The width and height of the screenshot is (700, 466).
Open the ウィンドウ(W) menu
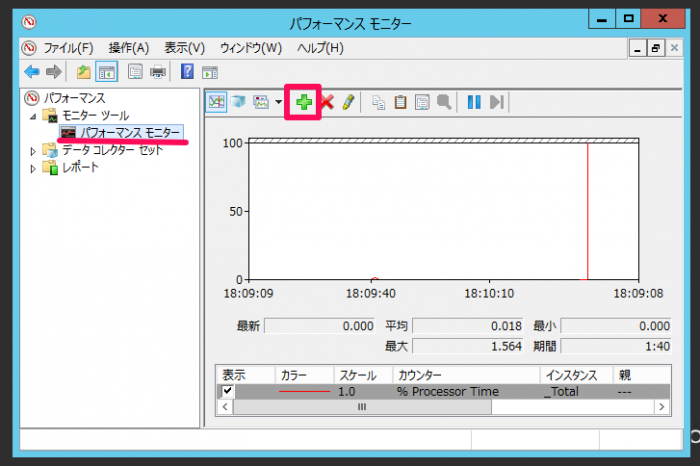[251, 48]
